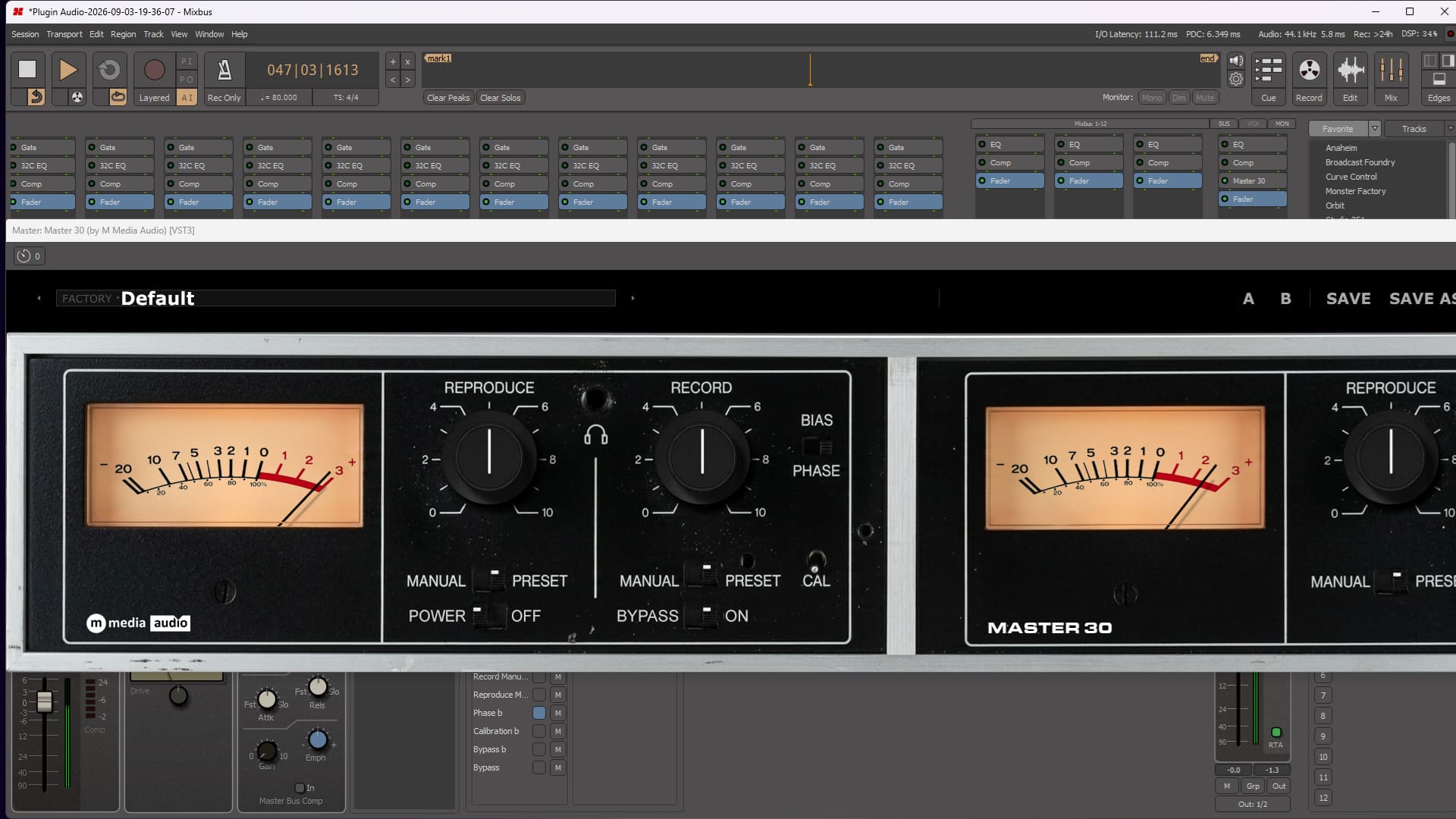The height and width of the screenshot is (819, 1456).
Task: Jump to previous marker with < button
Action: pyautogui.click(x=393, y=79)
